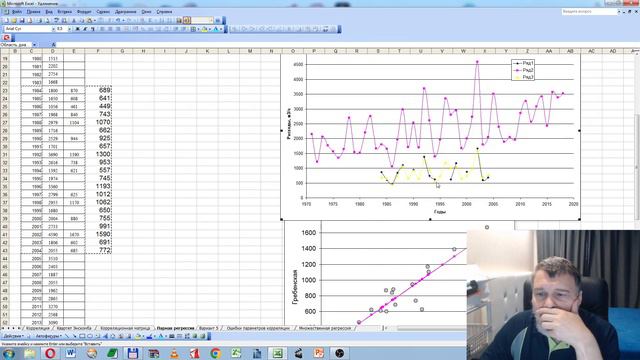640x360 pixels.
Task: Open the Name Box dropdown arrow
Action: [x=34, y=44]
